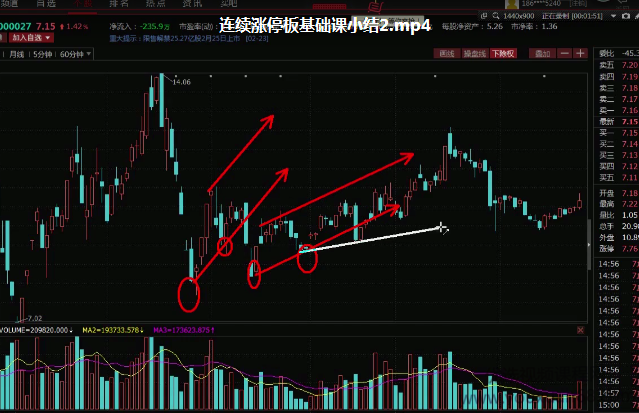Viewport: 639px width, 413px height.
Task: Open the 热点 tab
Action: pyautogui.click(x=155, y=6)
